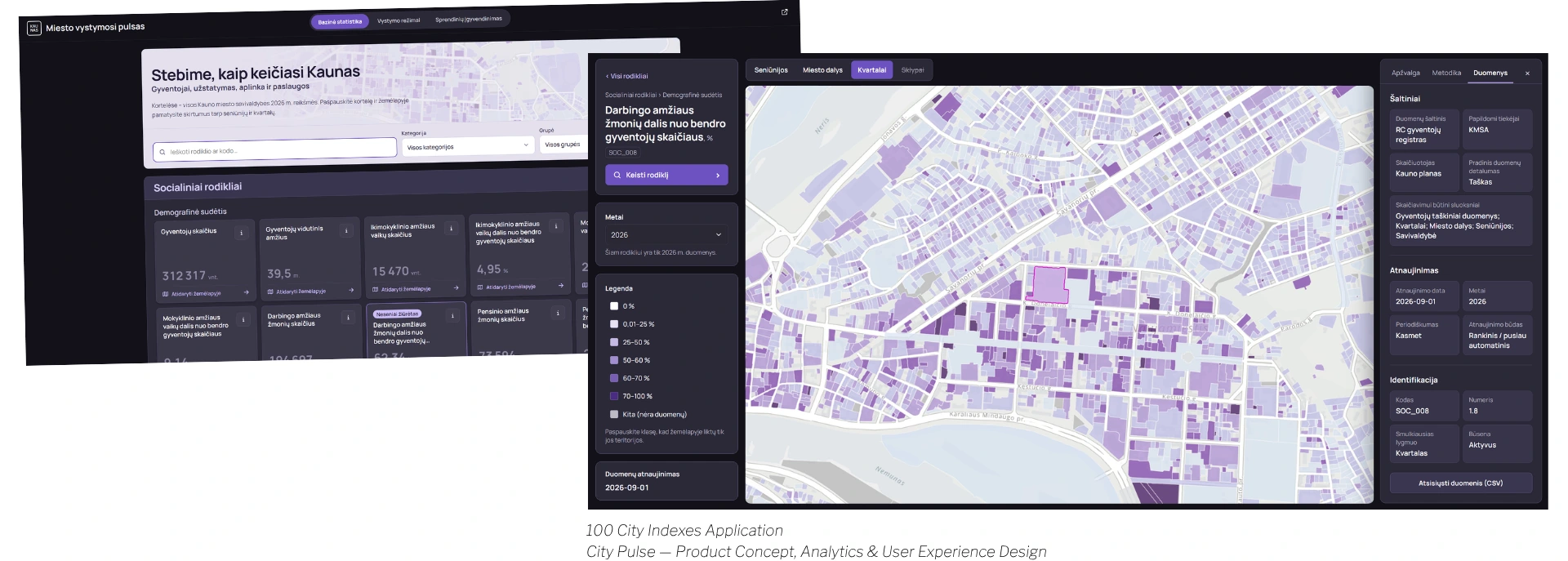
Task: Click the info icon on the Neseniai žiūrėtas card
Action: click(x=452, y=315)
